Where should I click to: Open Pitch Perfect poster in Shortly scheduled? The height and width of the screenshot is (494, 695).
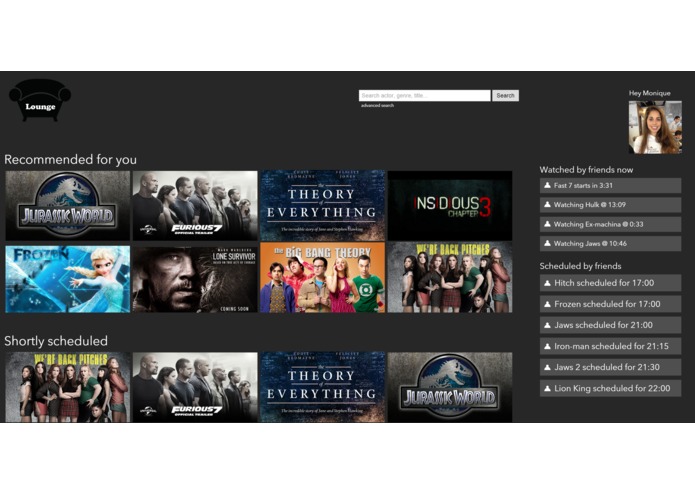tap(68, 387)
